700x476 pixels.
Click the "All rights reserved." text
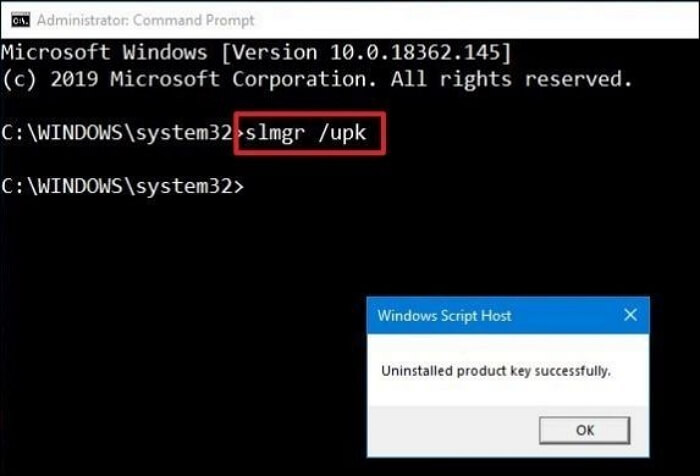point(518,78)
